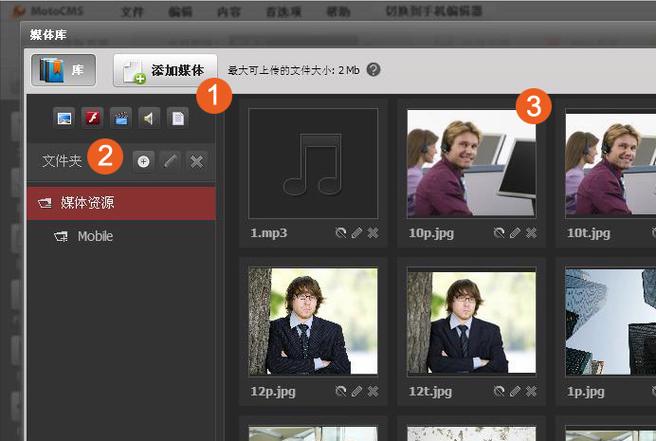Image resolution: width=656 pixels, height=441 pixels.
Task: Delete 12t.jpg with X icon
Action: click(x=531, y=391)
